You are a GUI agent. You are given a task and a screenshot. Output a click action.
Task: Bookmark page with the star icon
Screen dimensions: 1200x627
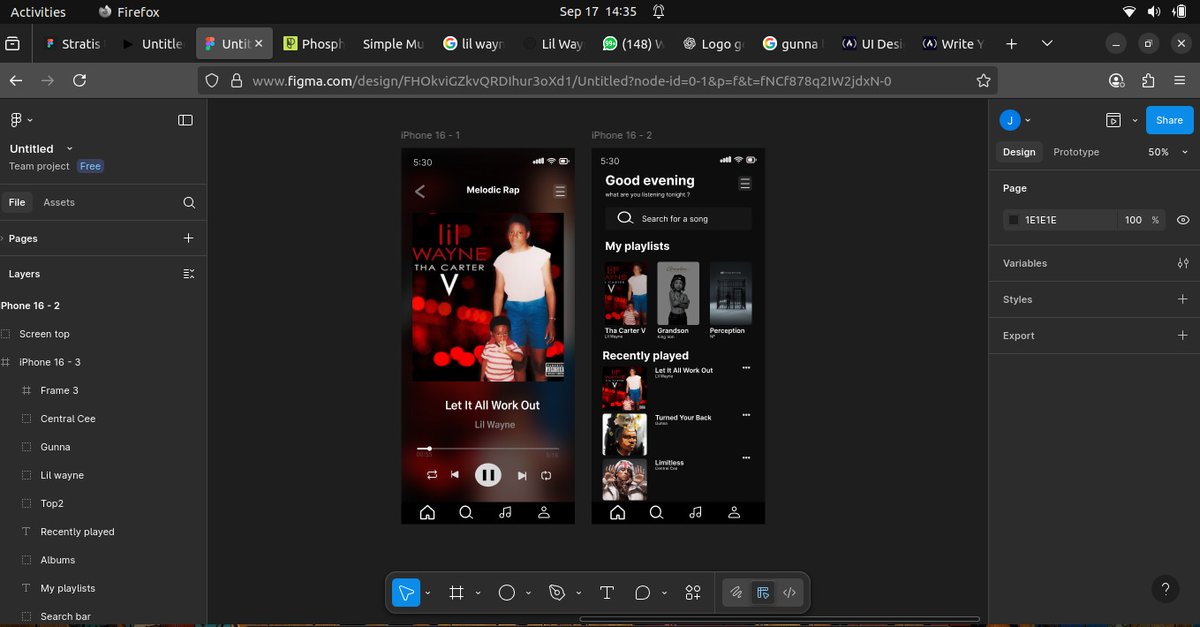click(983, 81)
